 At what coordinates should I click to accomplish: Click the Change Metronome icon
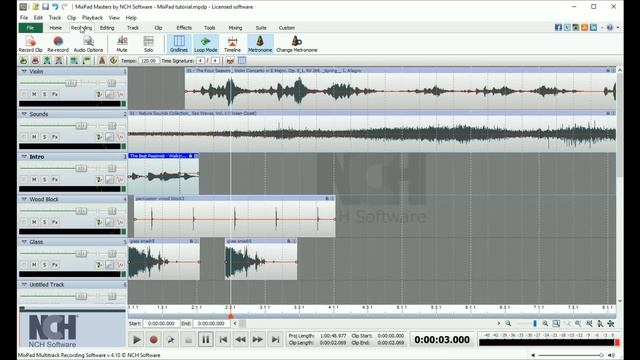(x=297, y=44)
